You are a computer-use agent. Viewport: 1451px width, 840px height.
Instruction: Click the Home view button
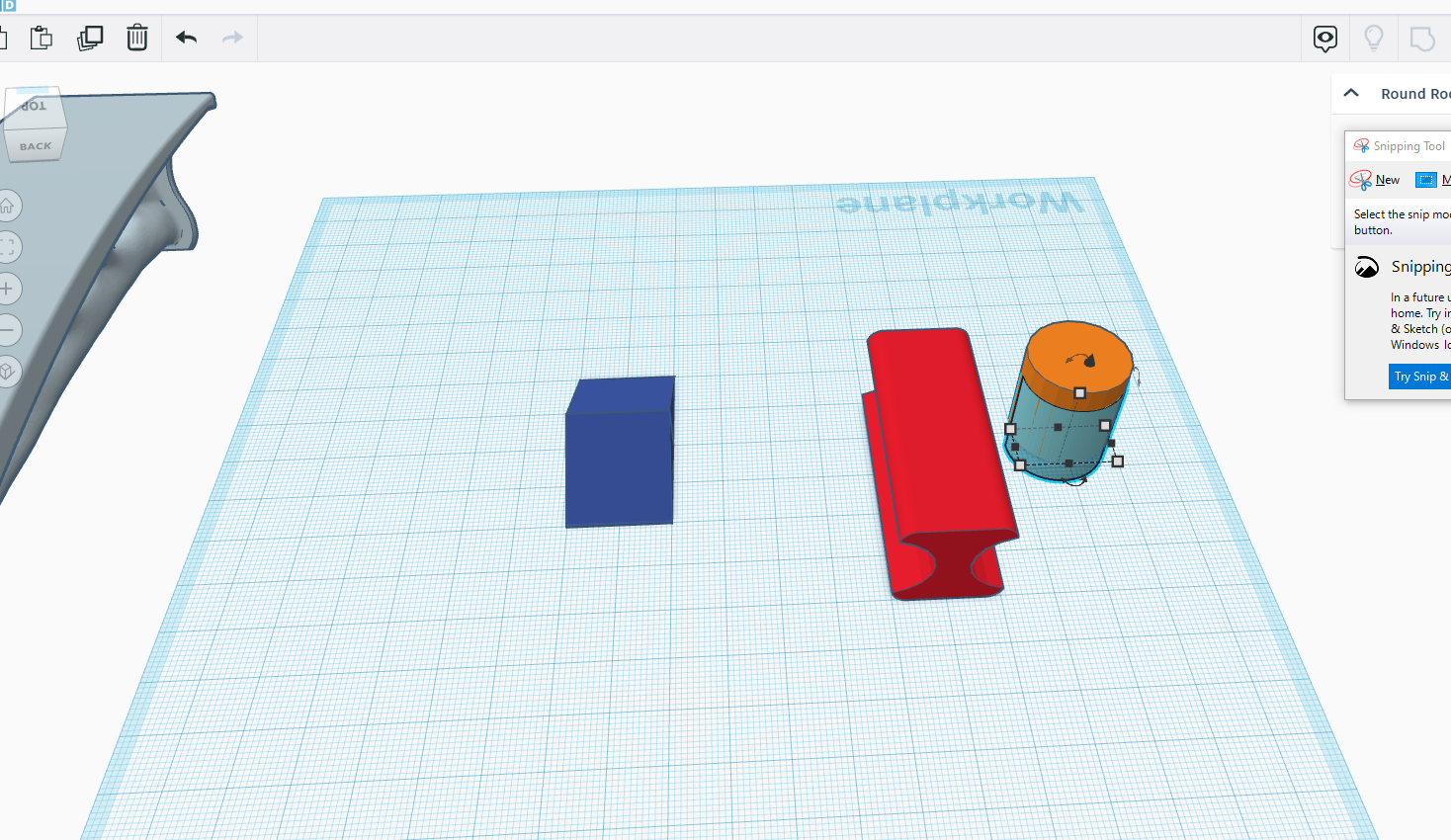[x=7, y=206]
